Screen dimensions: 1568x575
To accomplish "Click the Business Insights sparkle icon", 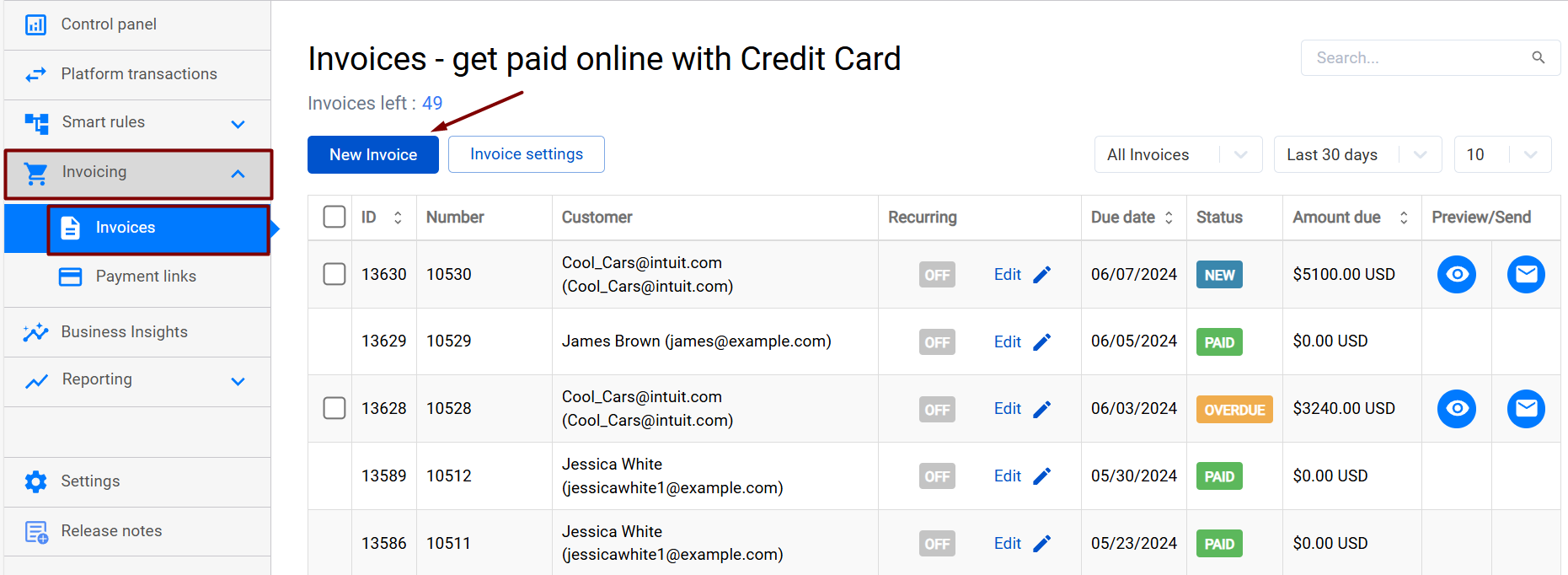I will (x=35, y=332).
